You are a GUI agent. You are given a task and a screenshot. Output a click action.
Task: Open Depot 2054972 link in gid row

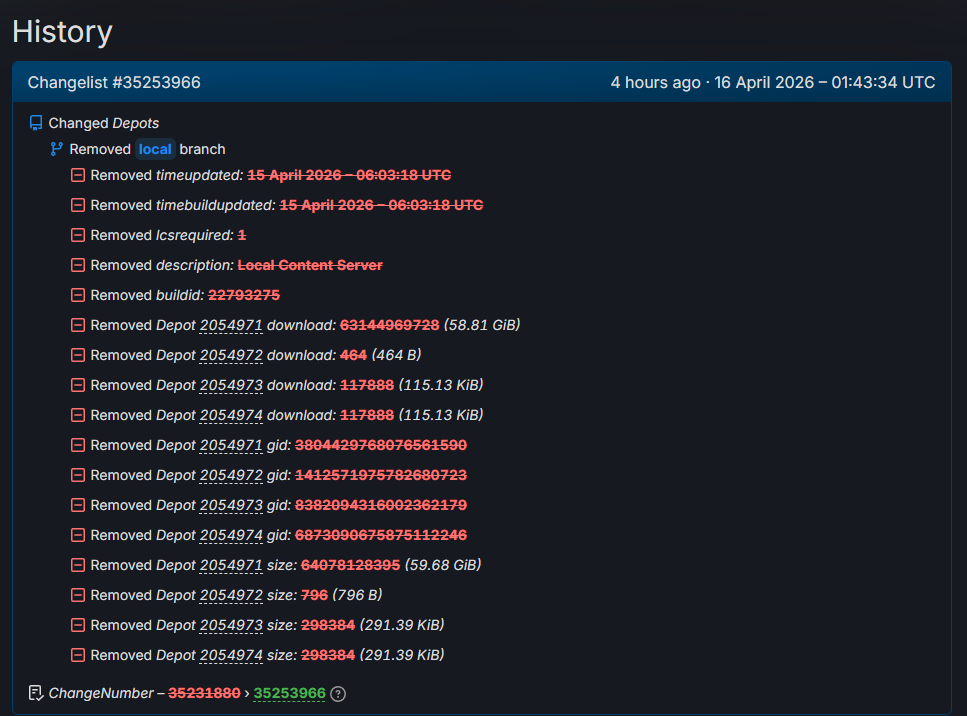pyautogui.click(x=231, y=475)
